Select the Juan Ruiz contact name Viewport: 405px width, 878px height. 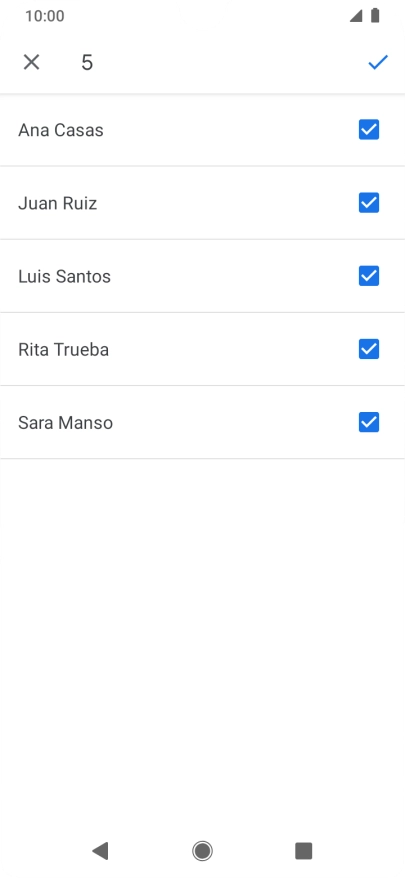click(x=57, y=203)
